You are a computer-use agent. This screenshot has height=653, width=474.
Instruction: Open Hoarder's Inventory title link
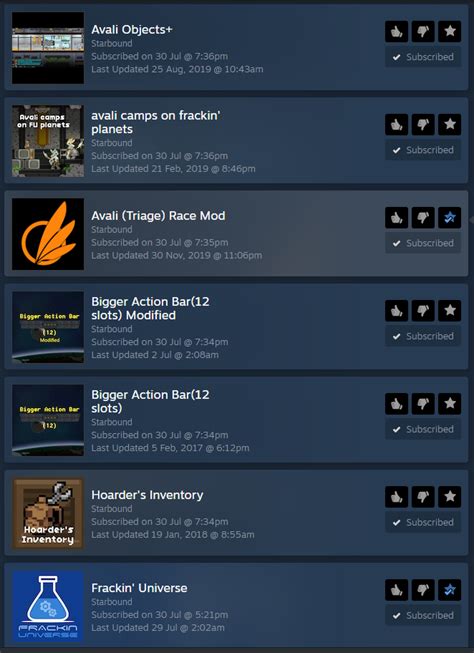click(x=147, y=495)
